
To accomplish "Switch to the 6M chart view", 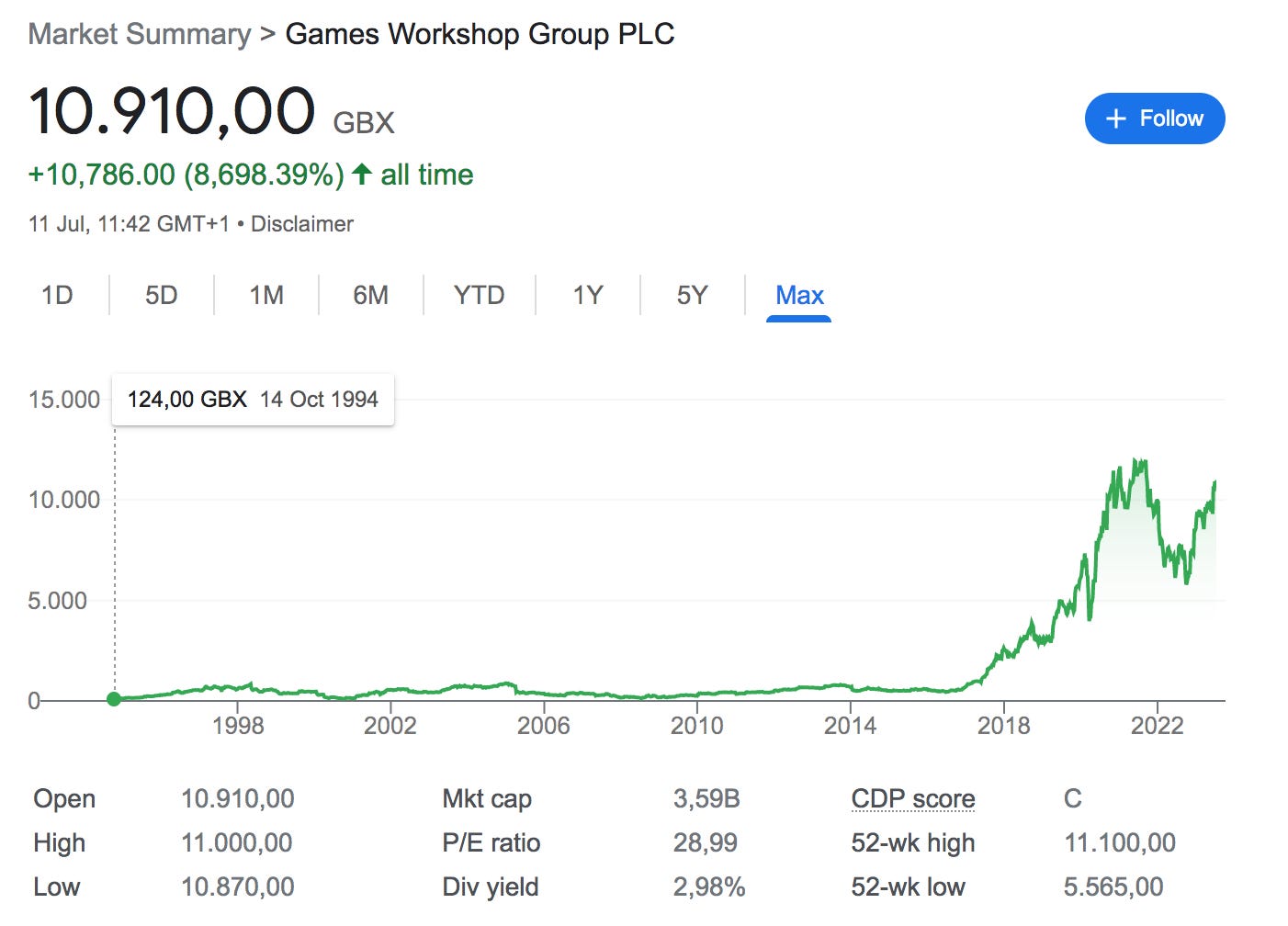I will click(x=372, y=295).
